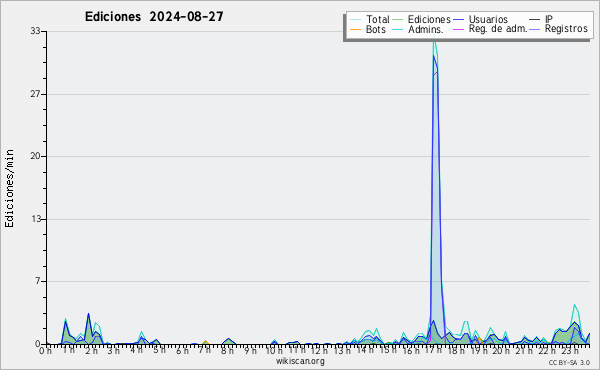The width and height of the screenshot is (600, 370).
Task: Click the 'Registros' legend entry
Action: 566,29
